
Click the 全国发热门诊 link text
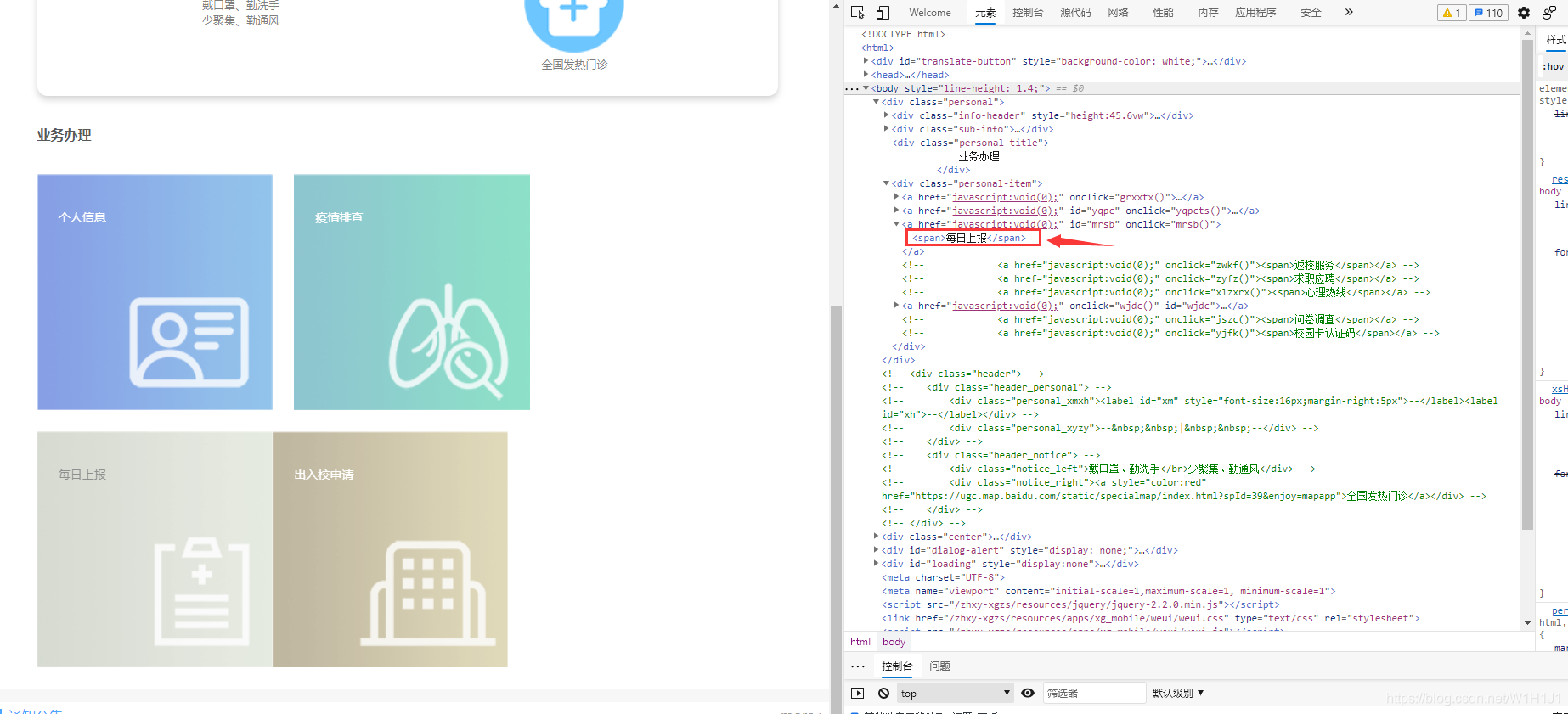click(574, 65)
